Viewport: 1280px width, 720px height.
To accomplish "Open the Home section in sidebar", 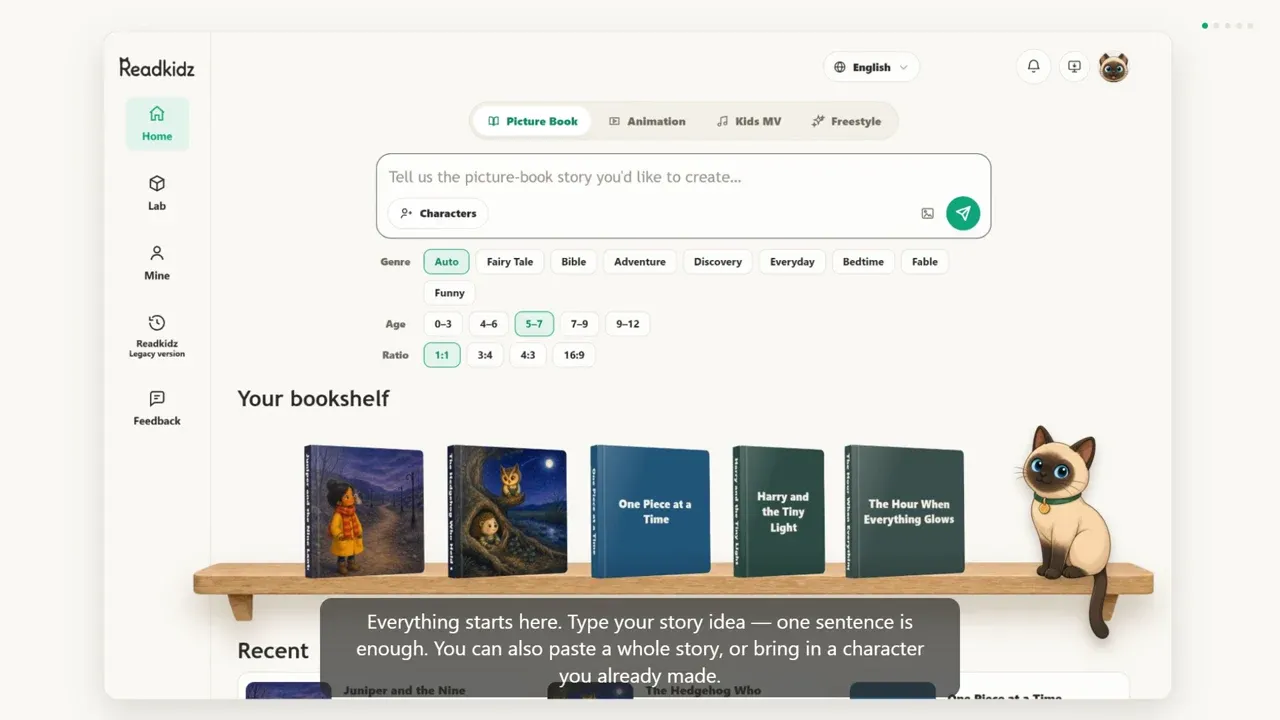I will [157, 124].
